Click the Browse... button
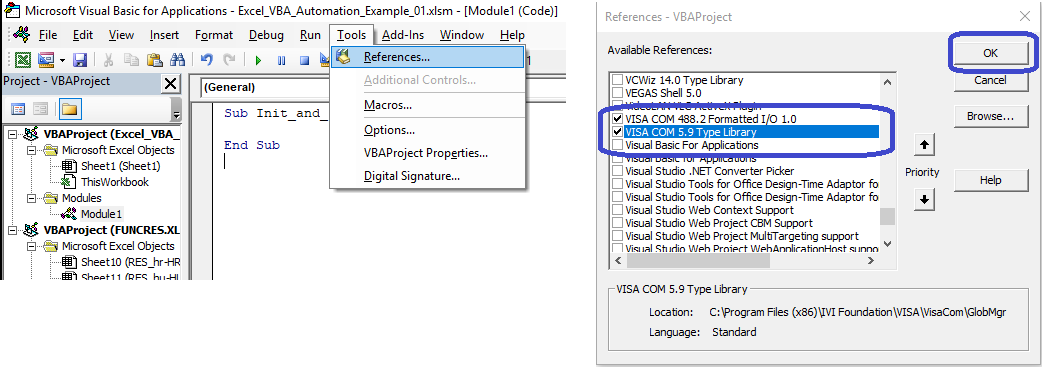 990,116
